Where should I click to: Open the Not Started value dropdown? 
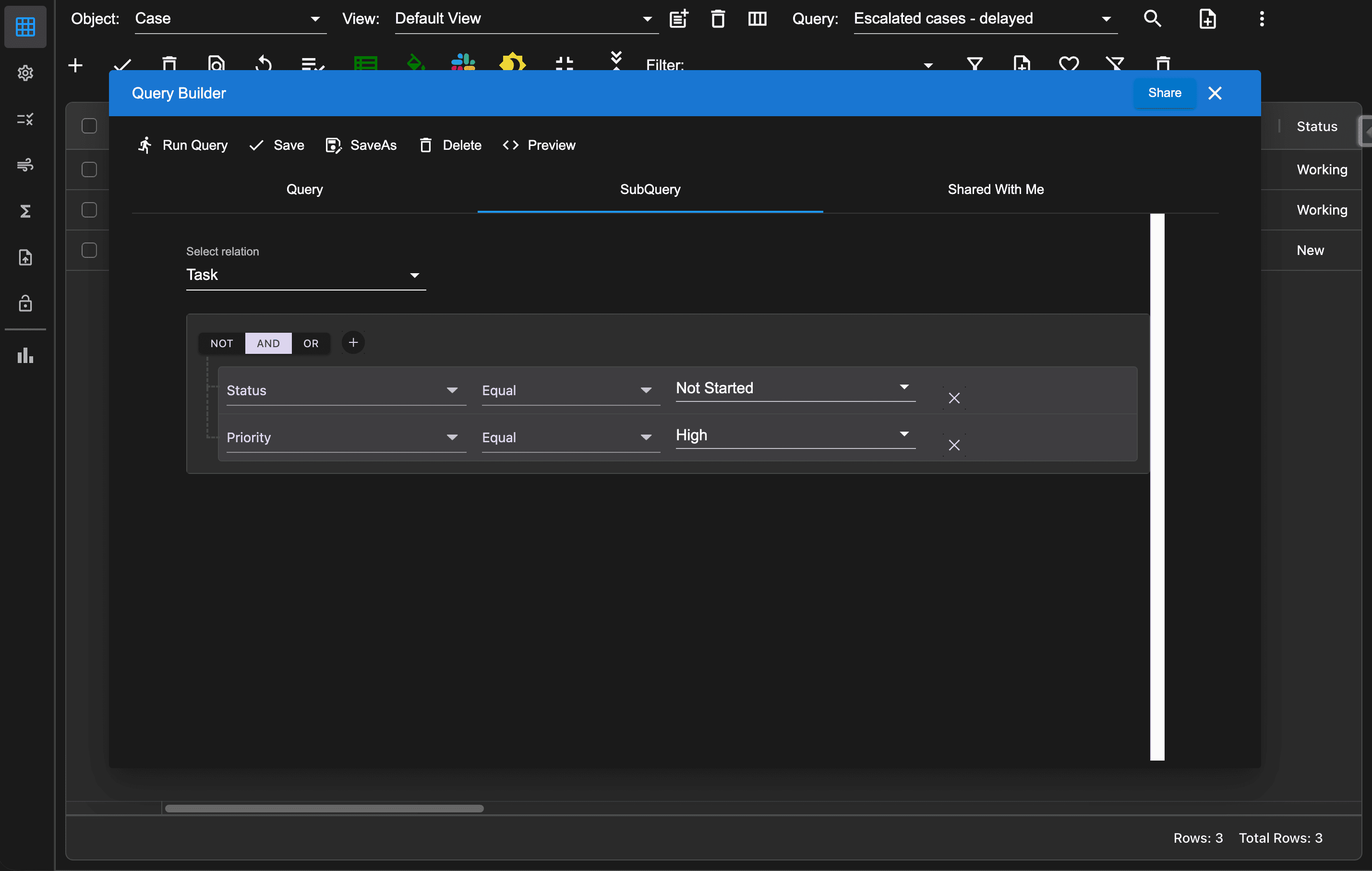(795, 388)
